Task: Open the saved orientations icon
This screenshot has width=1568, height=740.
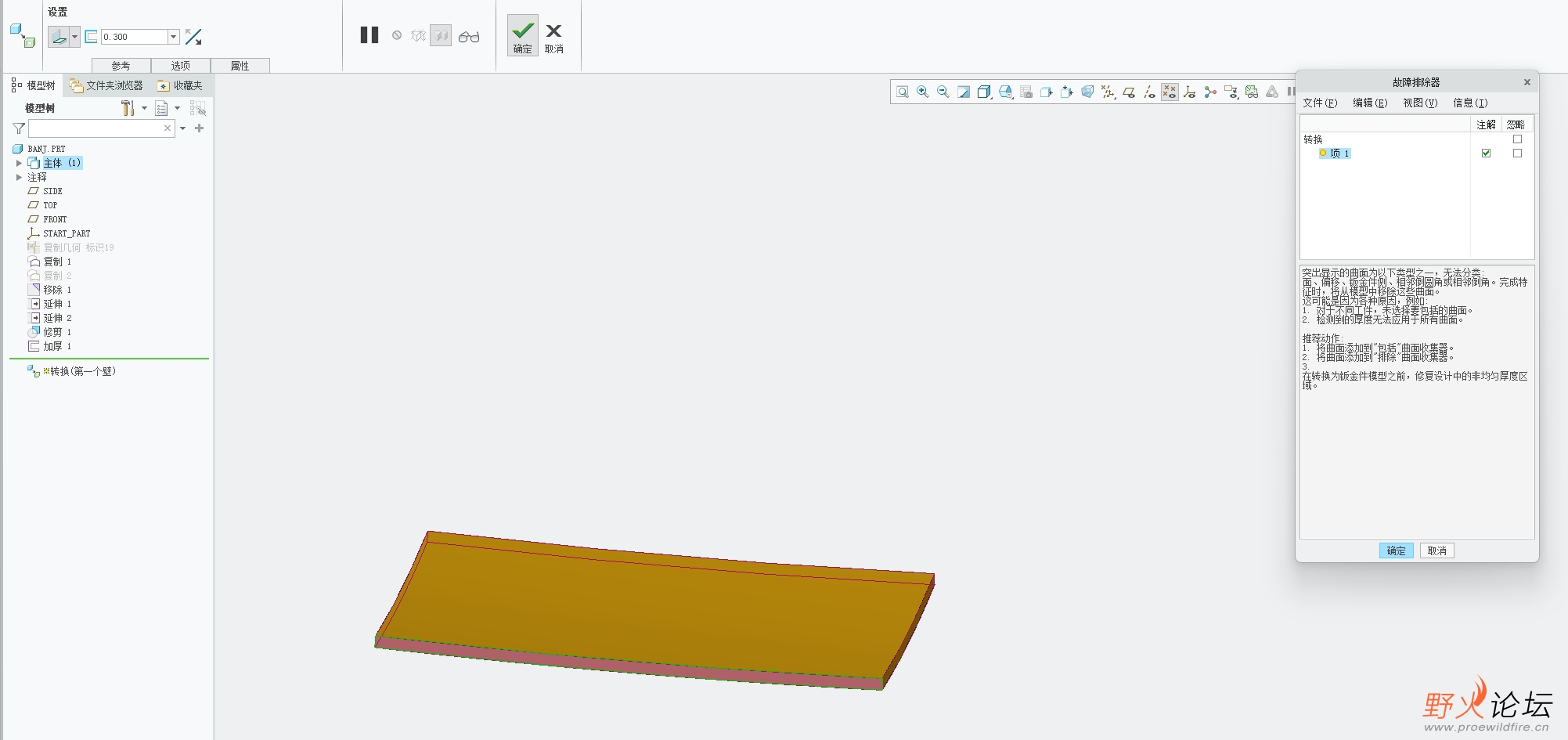Action: click(1006, 92)
